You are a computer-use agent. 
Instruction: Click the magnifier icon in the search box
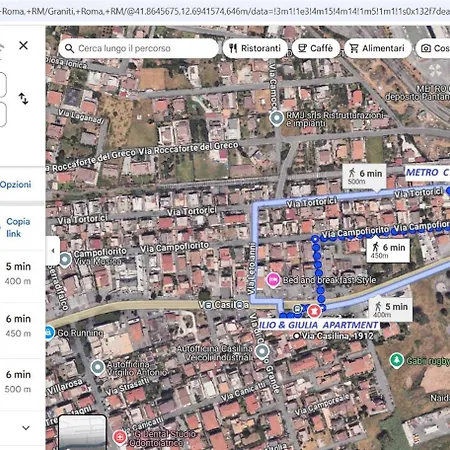[69, 48]
